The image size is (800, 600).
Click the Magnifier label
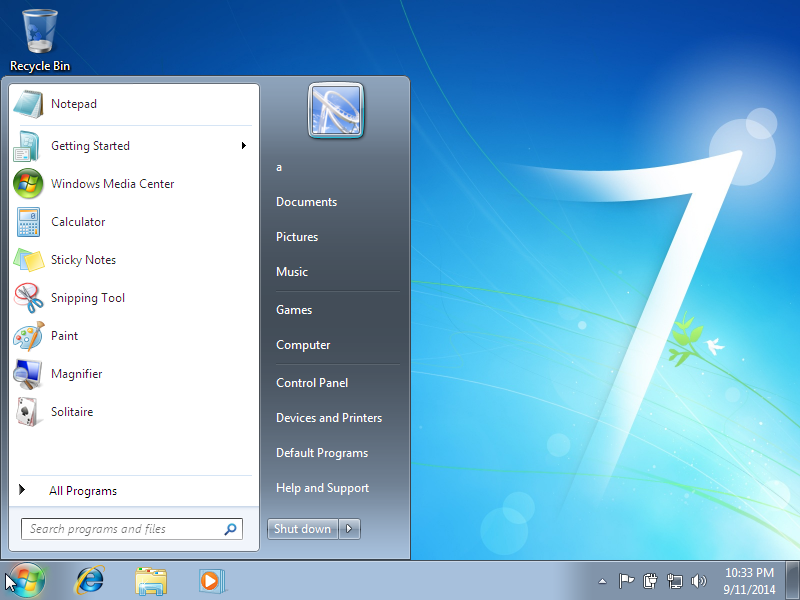point(77,374)
